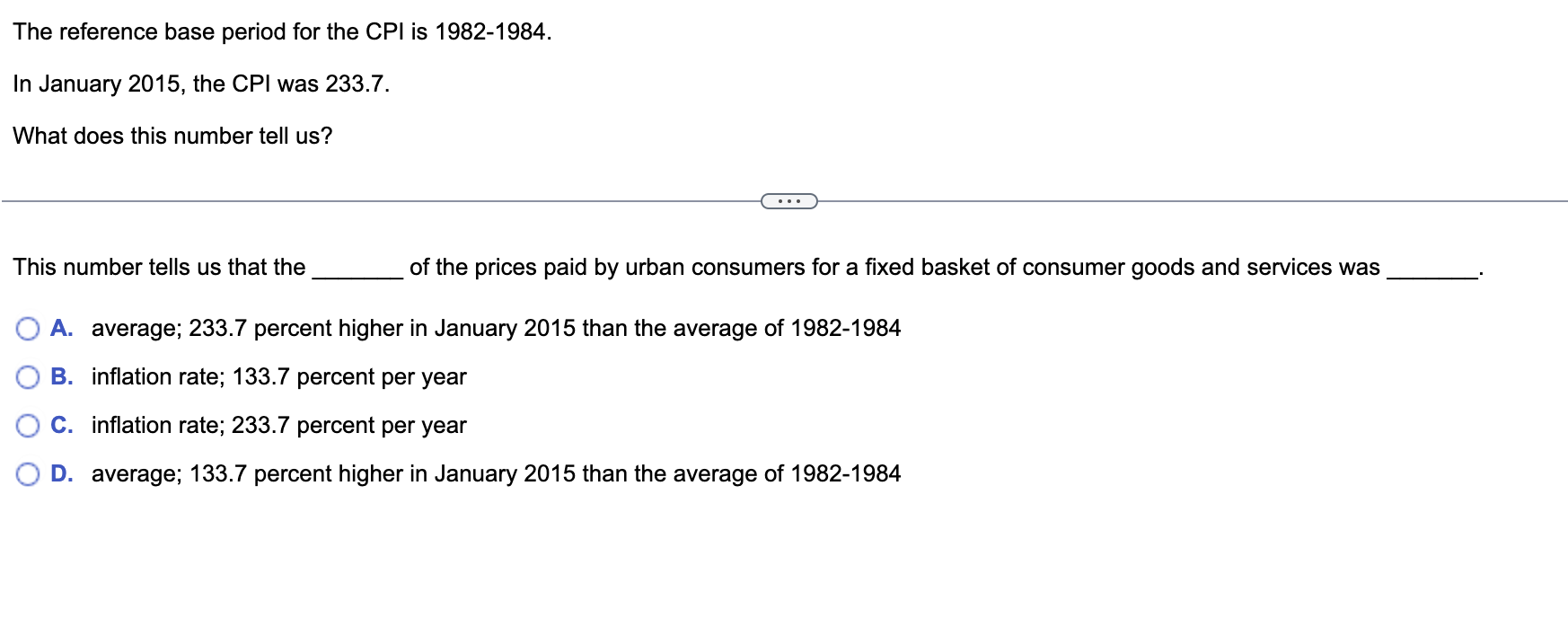This screenshot has height=627, width=1568.
Task: Choose answer 'inflation rate; 233.7 percent per year'
Action: coord(278,426)
